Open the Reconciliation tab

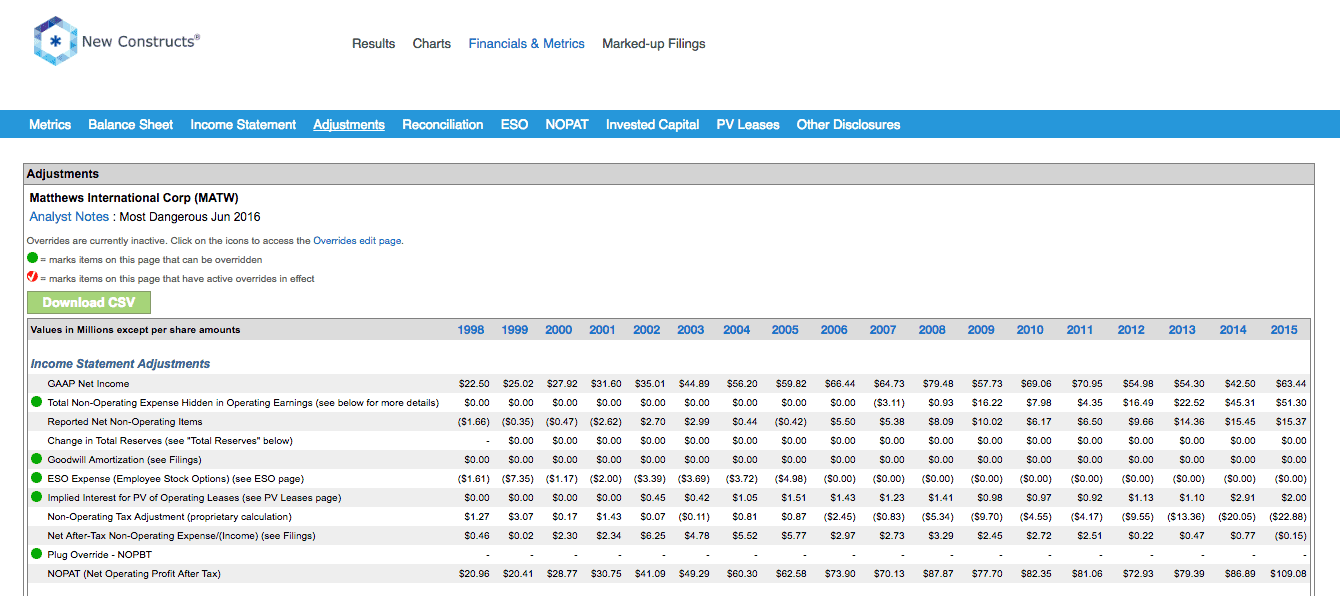(x=443, y=125)
